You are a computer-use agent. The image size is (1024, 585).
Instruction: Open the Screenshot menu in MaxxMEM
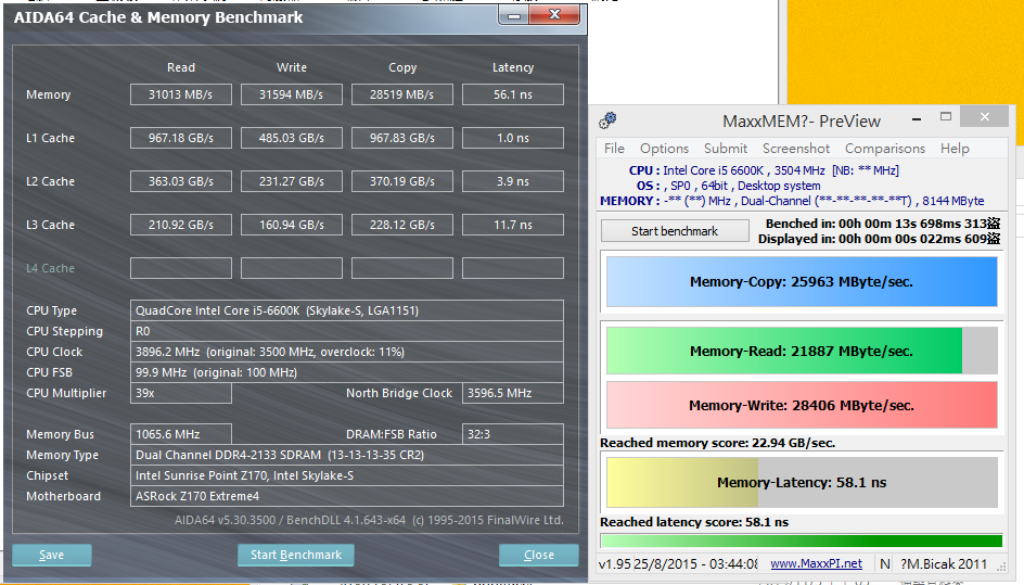[796, 148]
